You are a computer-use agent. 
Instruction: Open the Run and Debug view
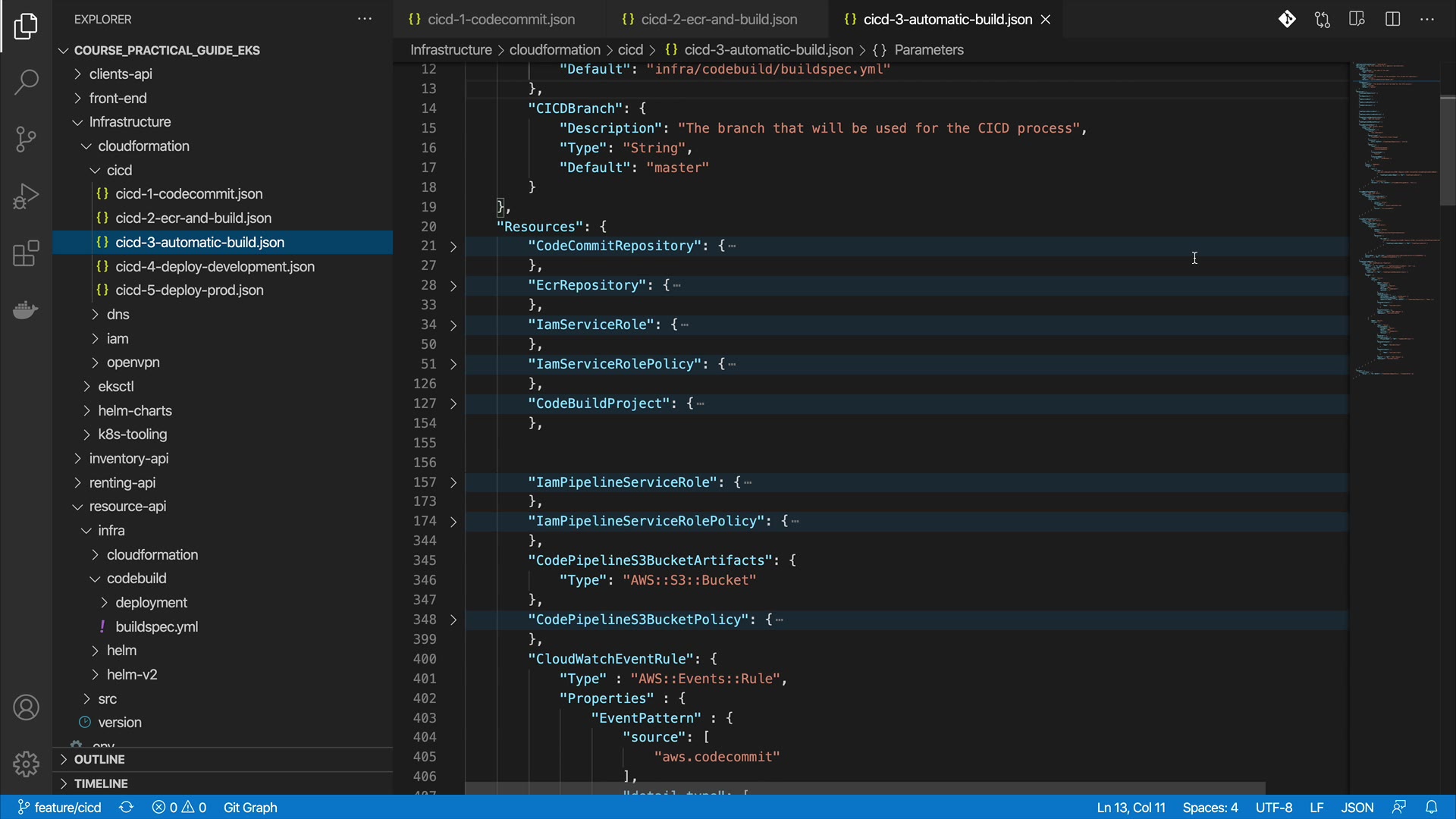26,196
